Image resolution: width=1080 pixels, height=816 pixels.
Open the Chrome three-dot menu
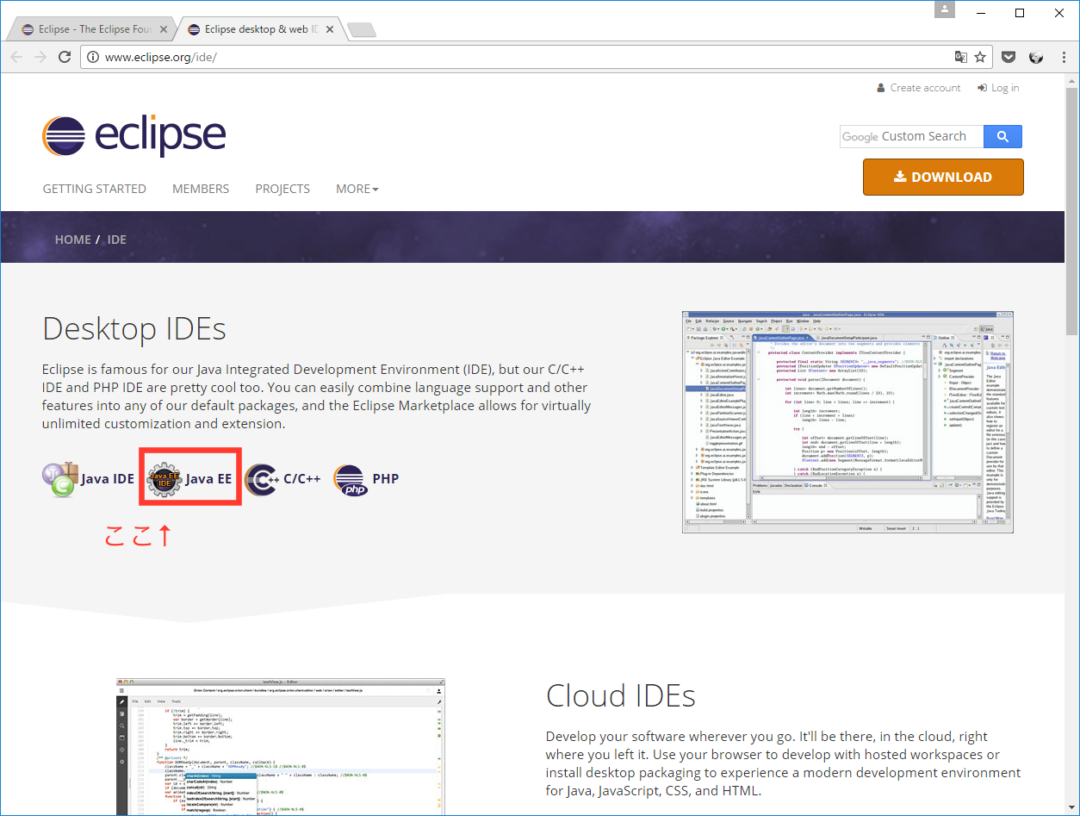point(1063,57)
